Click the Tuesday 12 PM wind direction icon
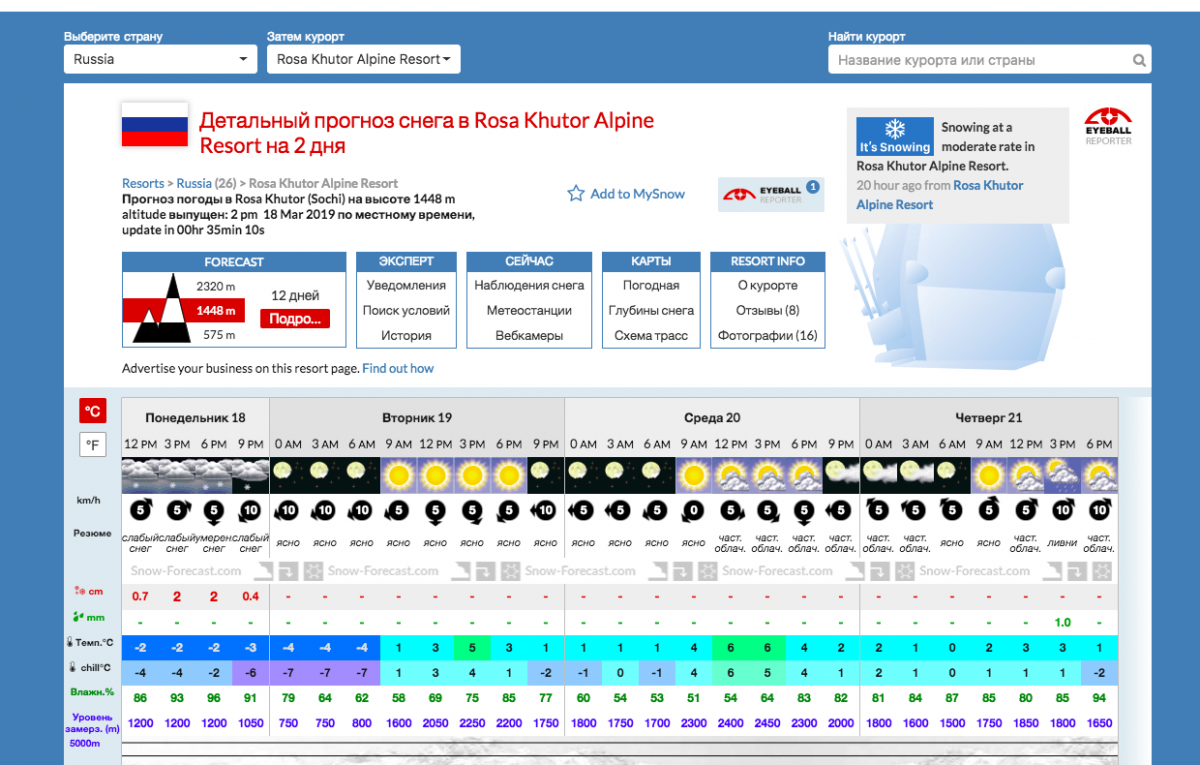 tap(436, 511)
